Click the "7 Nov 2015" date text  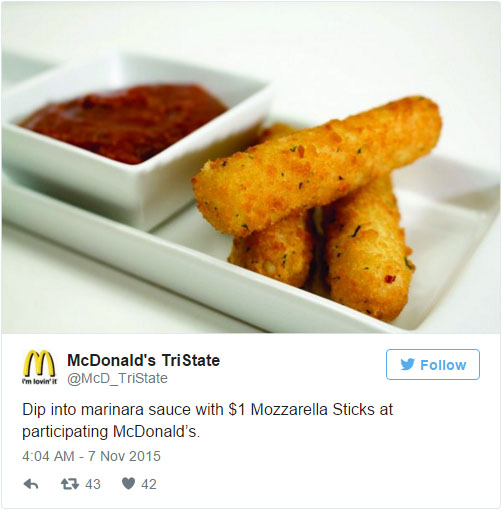tap(124, 456)
